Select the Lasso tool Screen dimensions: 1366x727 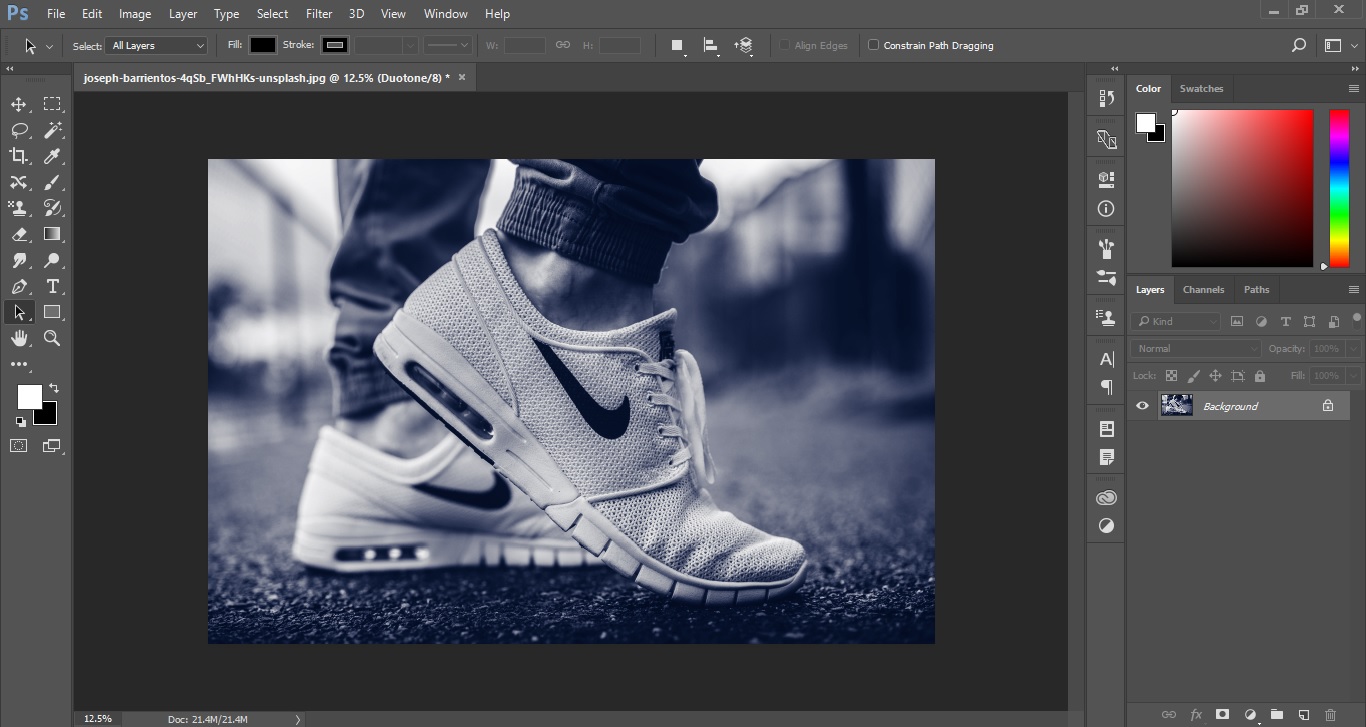tap(19, 130)
